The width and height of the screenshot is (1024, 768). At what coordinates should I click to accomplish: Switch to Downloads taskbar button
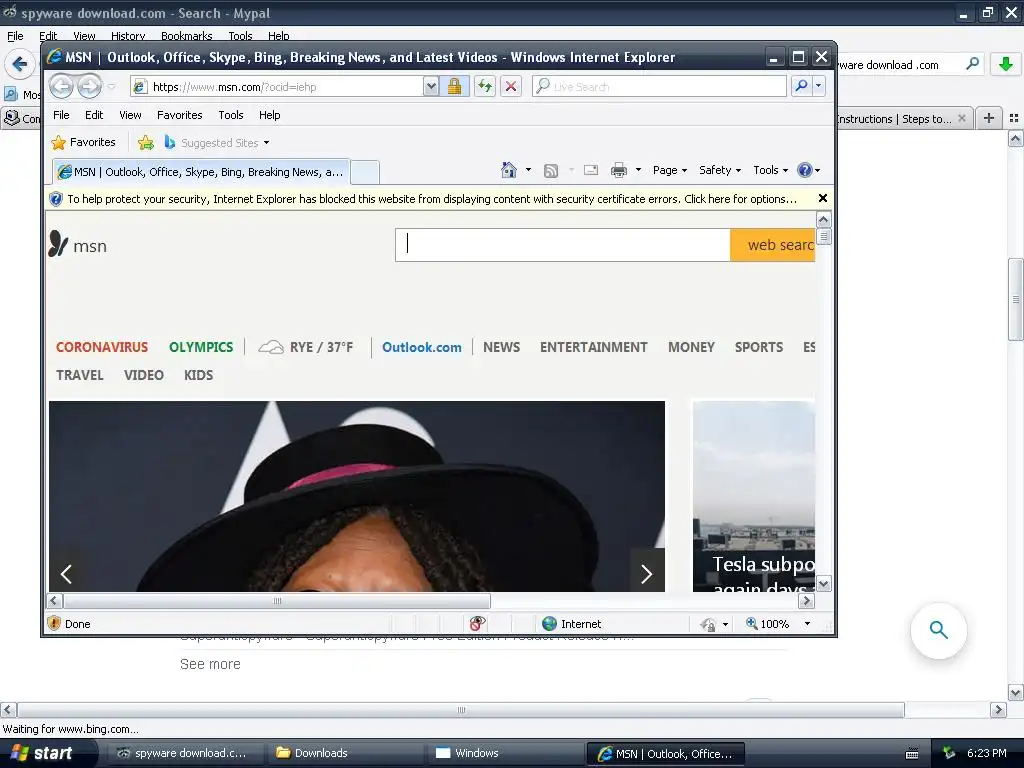(x=344, y=753)
